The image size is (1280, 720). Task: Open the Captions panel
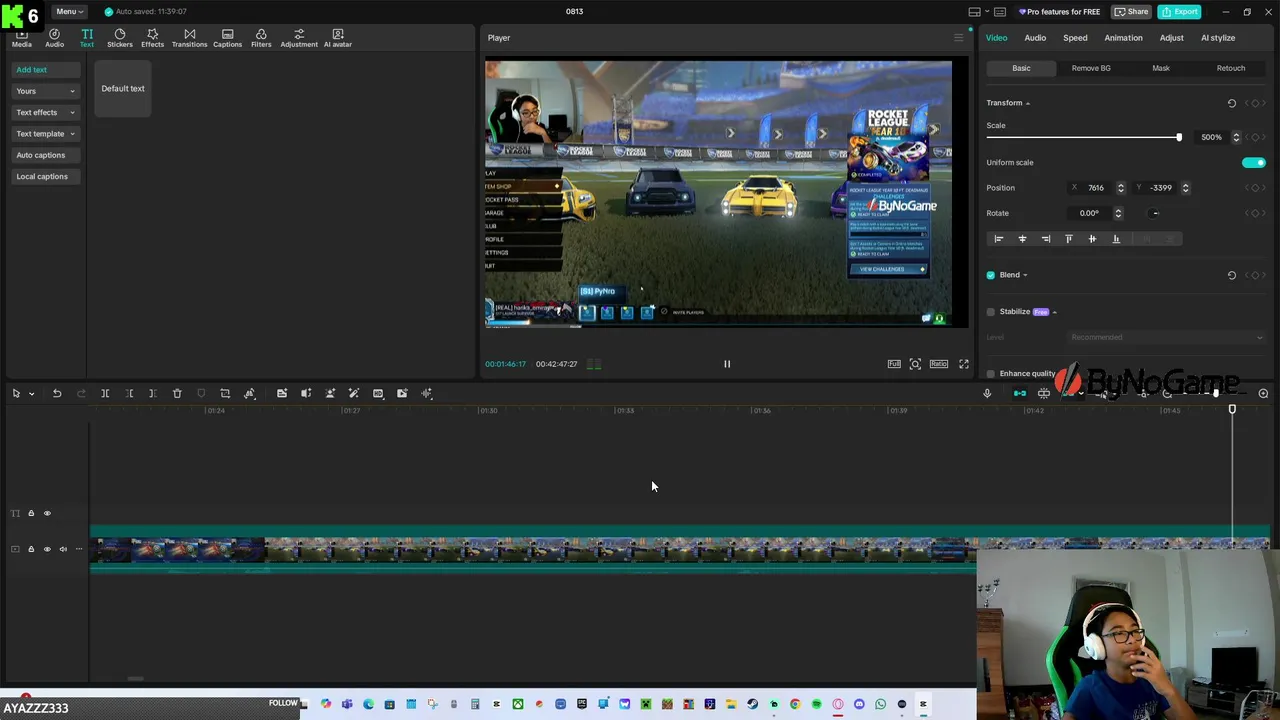tap(227, 38)
